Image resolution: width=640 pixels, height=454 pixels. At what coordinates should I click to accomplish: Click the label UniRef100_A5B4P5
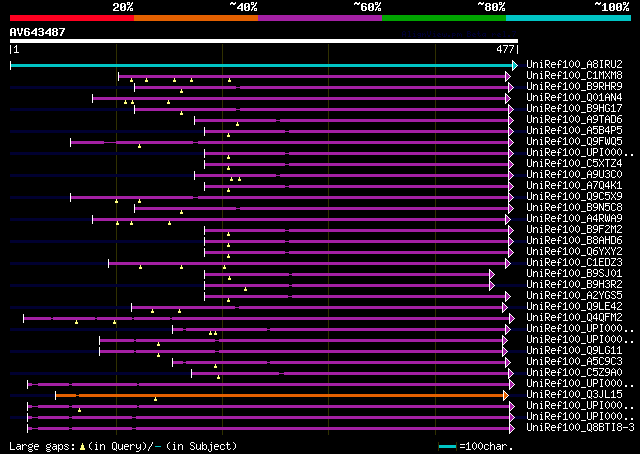(x=574, y=131)
